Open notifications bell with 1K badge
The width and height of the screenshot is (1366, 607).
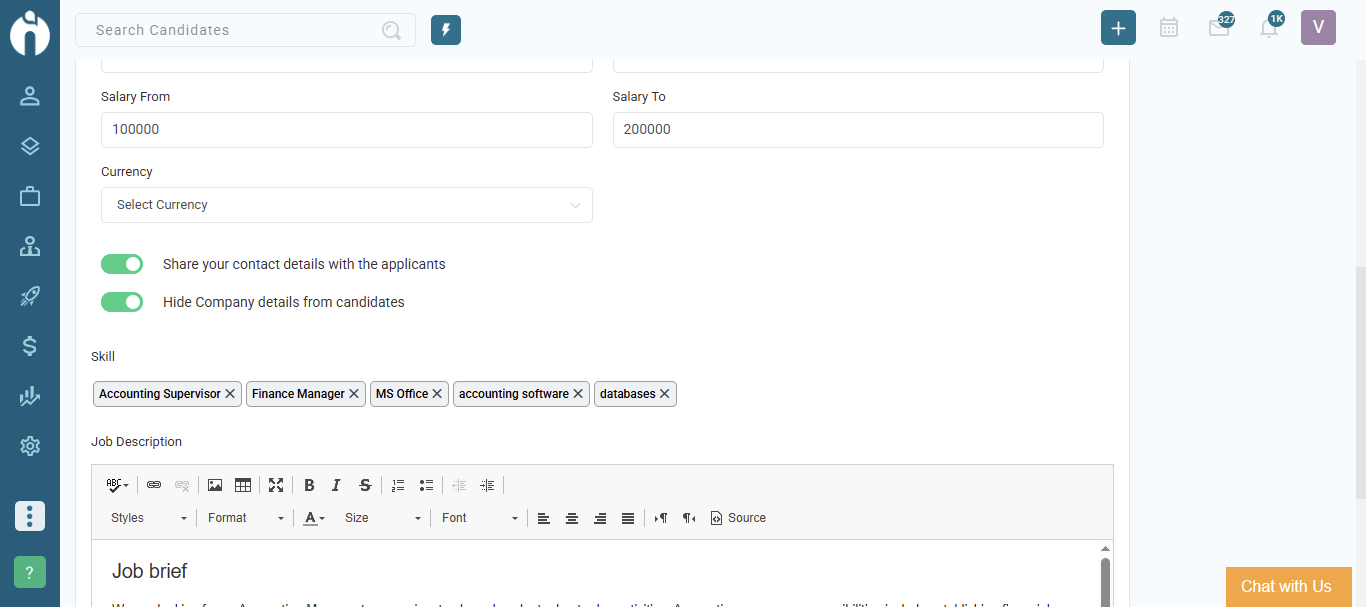(1270, 27)
